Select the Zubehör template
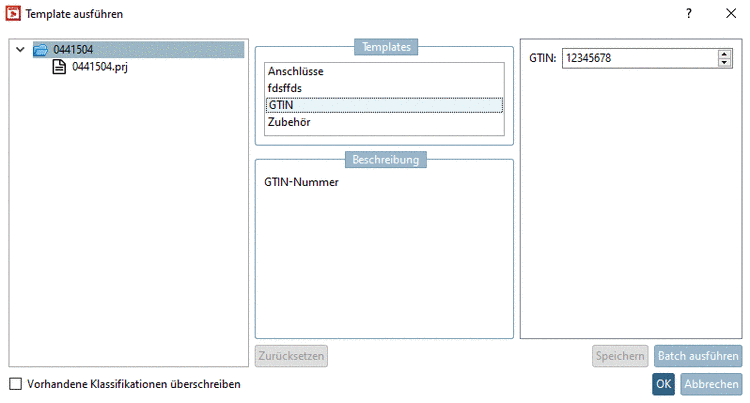This screenshot has height=403, width=750. [288, 122]
